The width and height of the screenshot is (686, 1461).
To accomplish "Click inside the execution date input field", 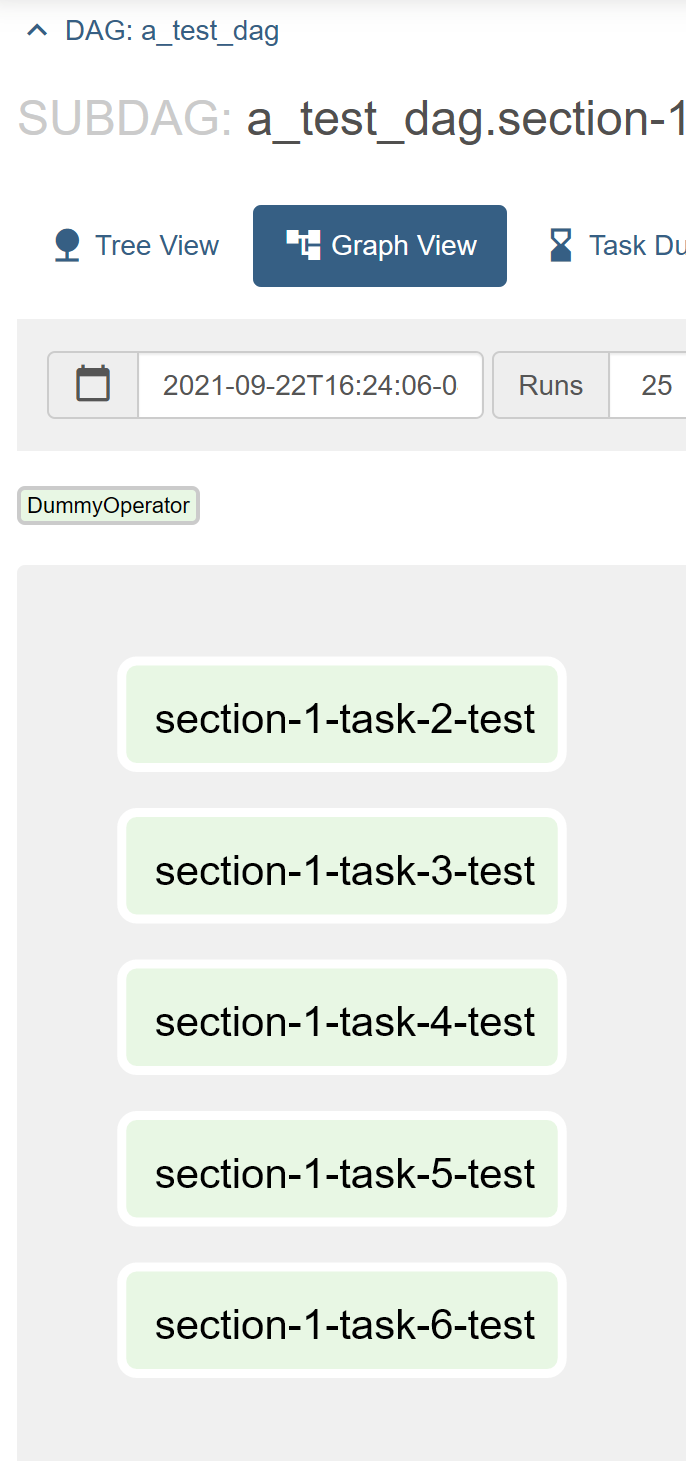I will tap(310, 385).
